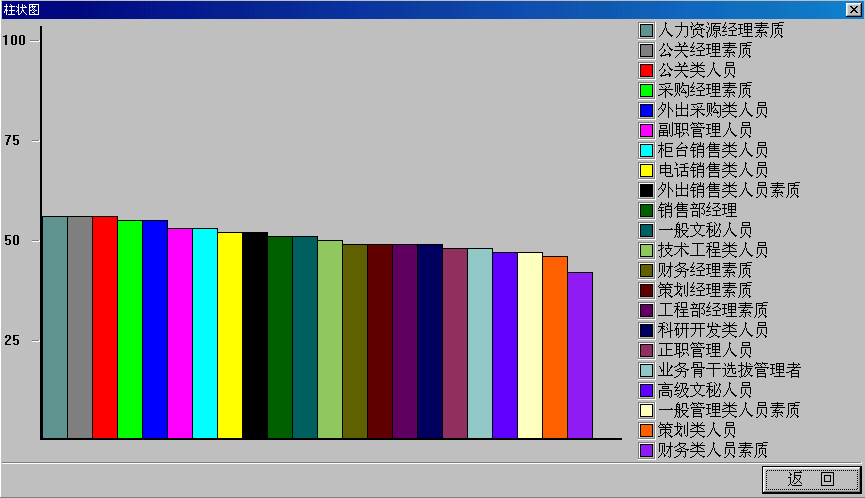Select the legend label 公关类人员
The image size is (865, 498).
pyautogui.click(x=697, y=70)
